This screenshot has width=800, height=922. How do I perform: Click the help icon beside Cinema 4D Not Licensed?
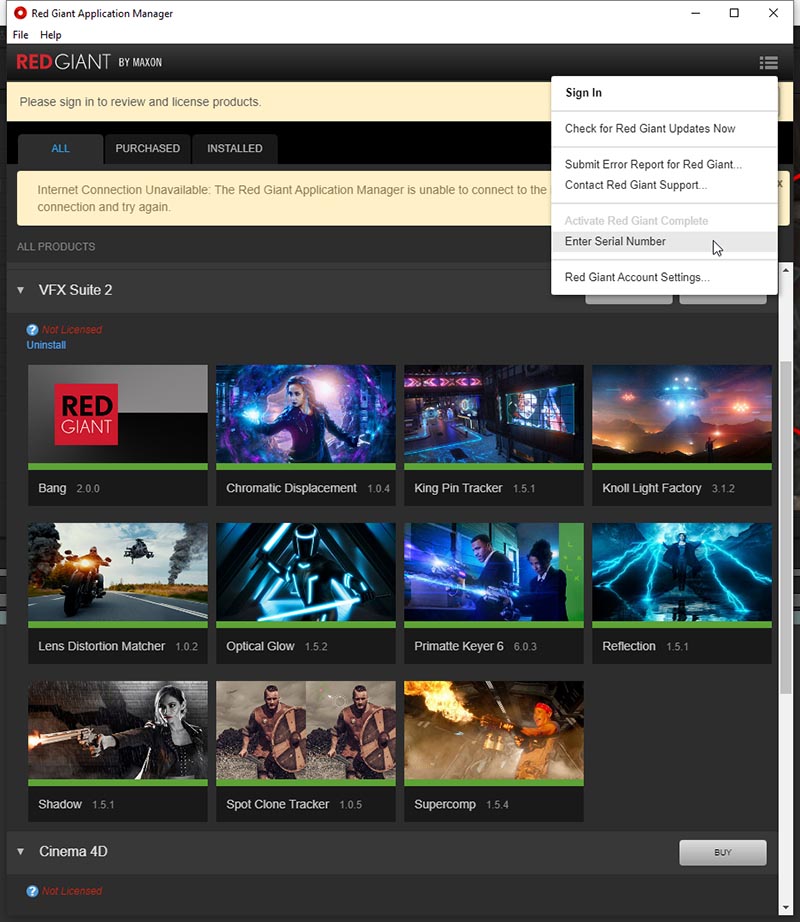(x=32, y=891)
